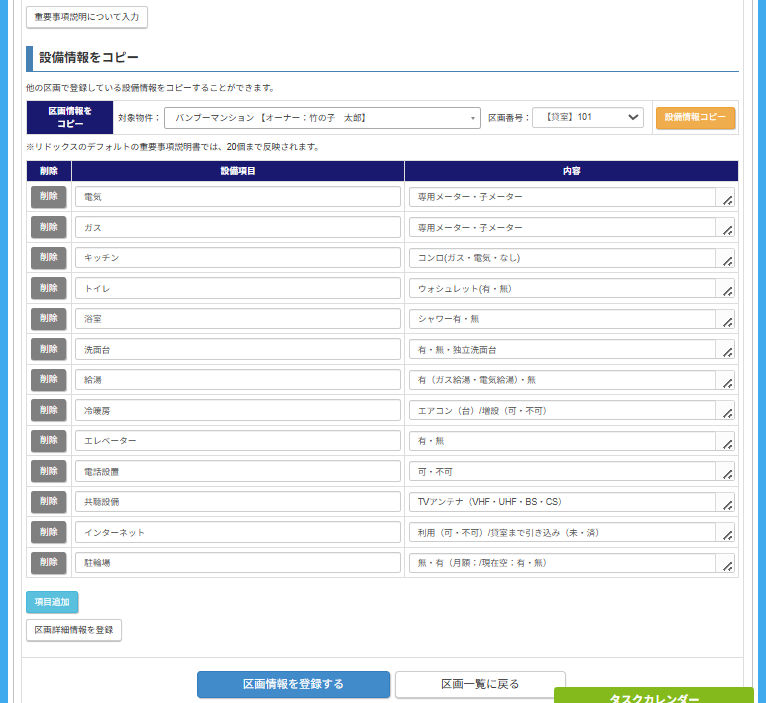Click the resize handle on 電気 content field
This screenshot has height=703, width=766.
727,201
